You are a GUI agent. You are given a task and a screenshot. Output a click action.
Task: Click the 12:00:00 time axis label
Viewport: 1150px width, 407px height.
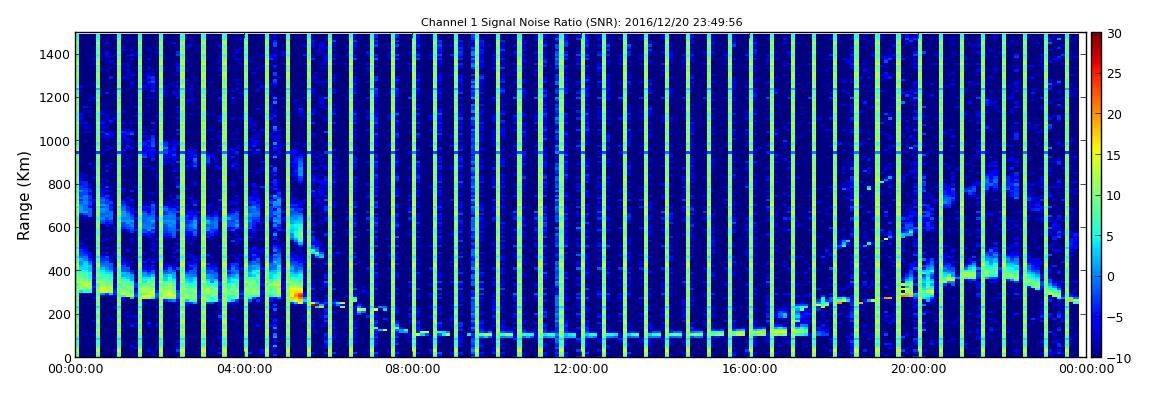coord(581,370)
